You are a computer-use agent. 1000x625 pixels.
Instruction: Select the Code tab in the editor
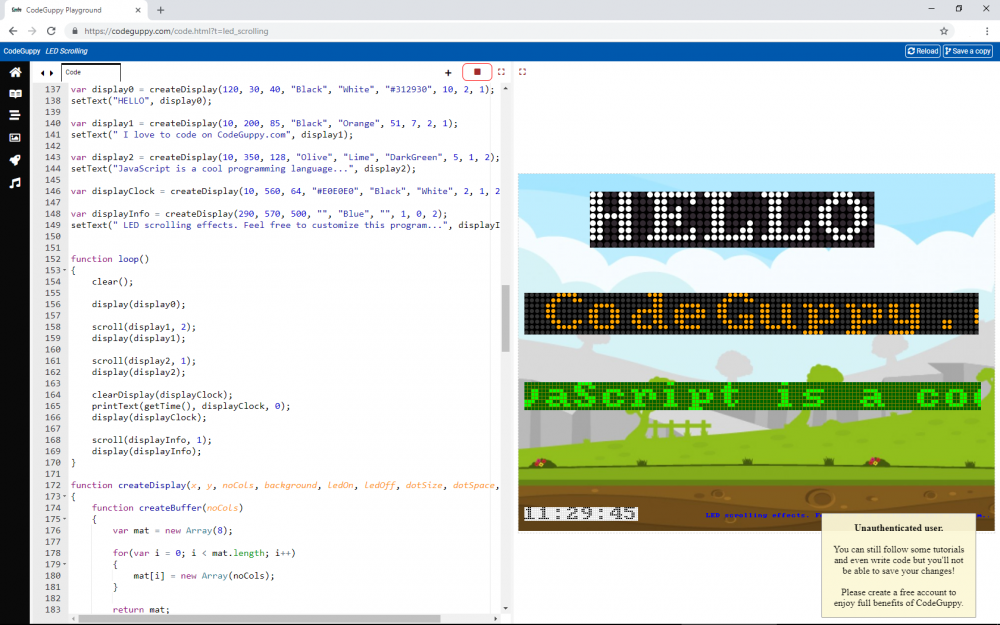click(91, 72)
